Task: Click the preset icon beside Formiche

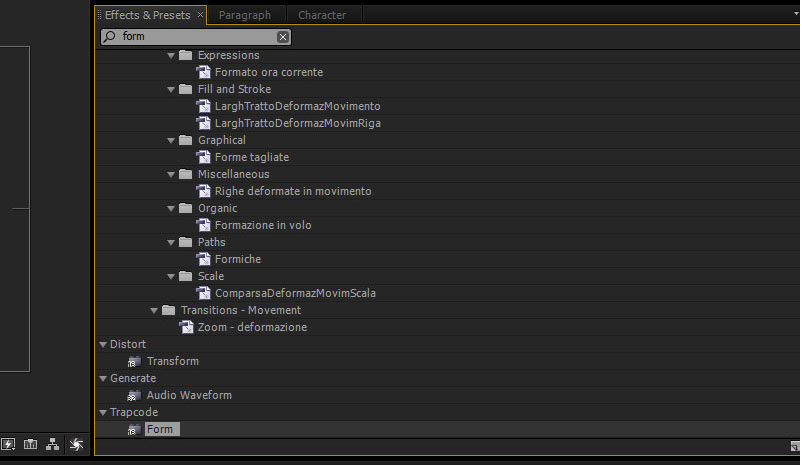Action: tap(204, 259)
